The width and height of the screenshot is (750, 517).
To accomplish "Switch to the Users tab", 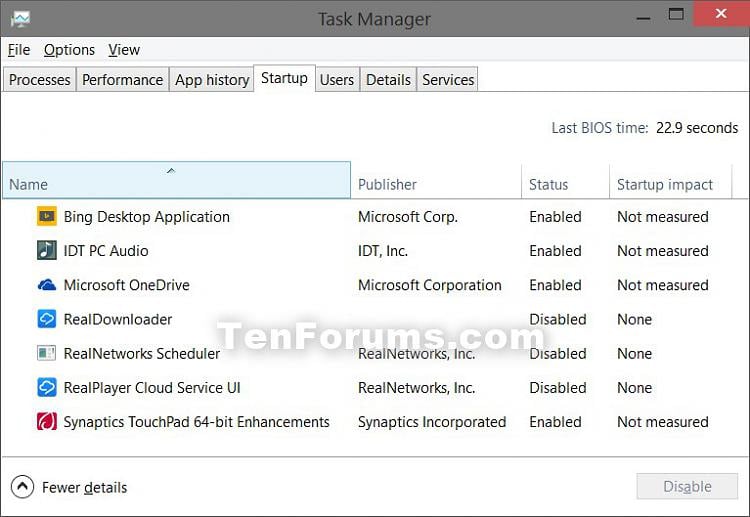I will pyautogui.click(x=337, y=79).
